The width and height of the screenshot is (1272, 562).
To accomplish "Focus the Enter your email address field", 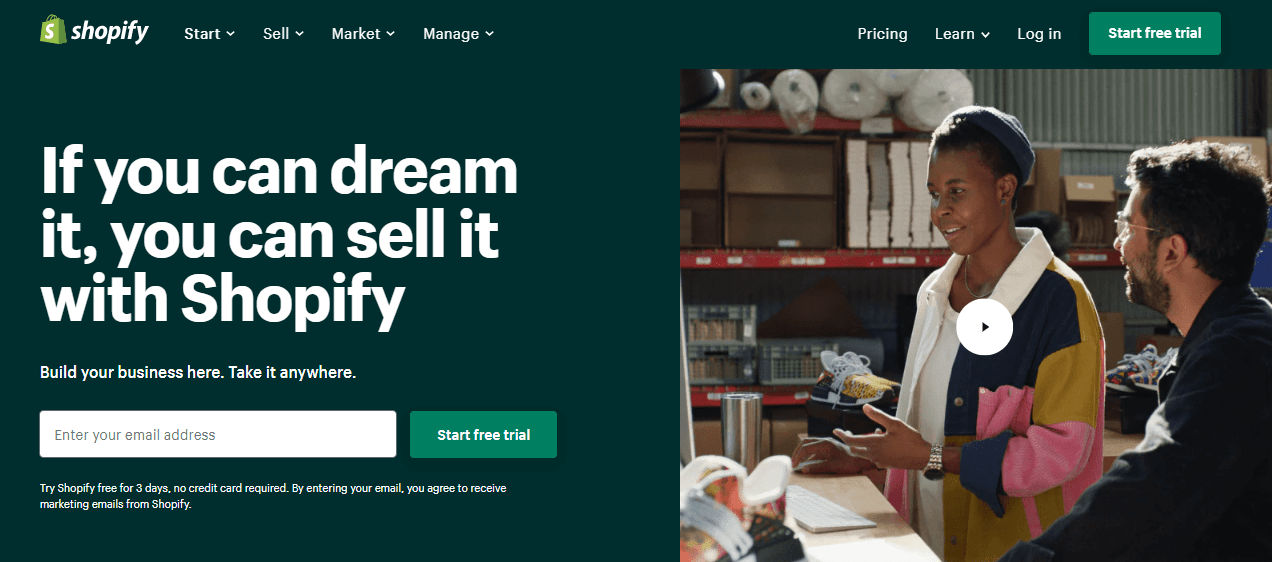I will tap(218, 434).
